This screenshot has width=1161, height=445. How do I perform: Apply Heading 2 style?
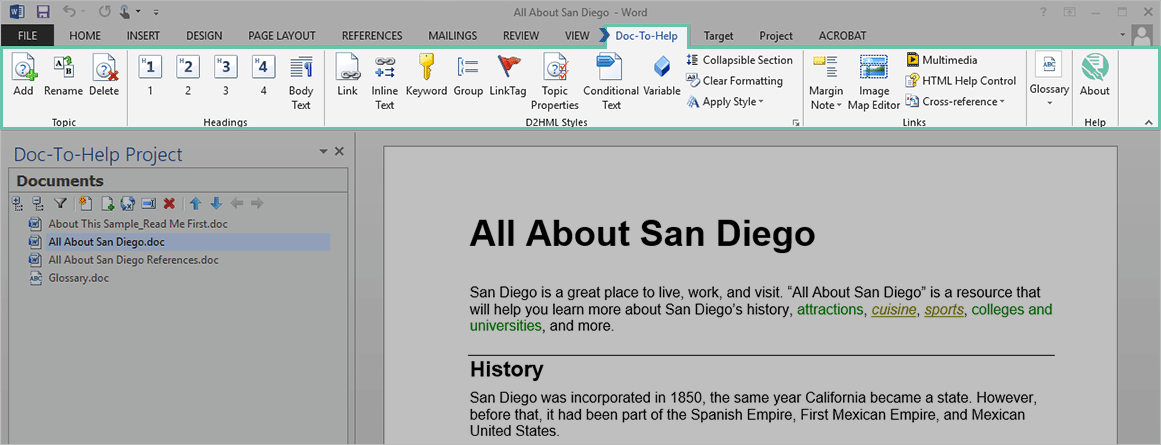tap(187, 67)
